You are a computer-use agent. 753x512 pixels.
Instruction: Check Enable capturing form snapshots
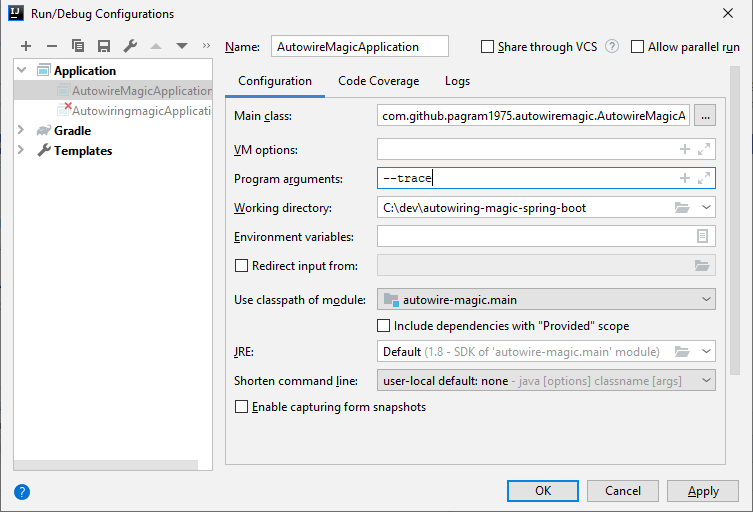[x=241, y=407]
